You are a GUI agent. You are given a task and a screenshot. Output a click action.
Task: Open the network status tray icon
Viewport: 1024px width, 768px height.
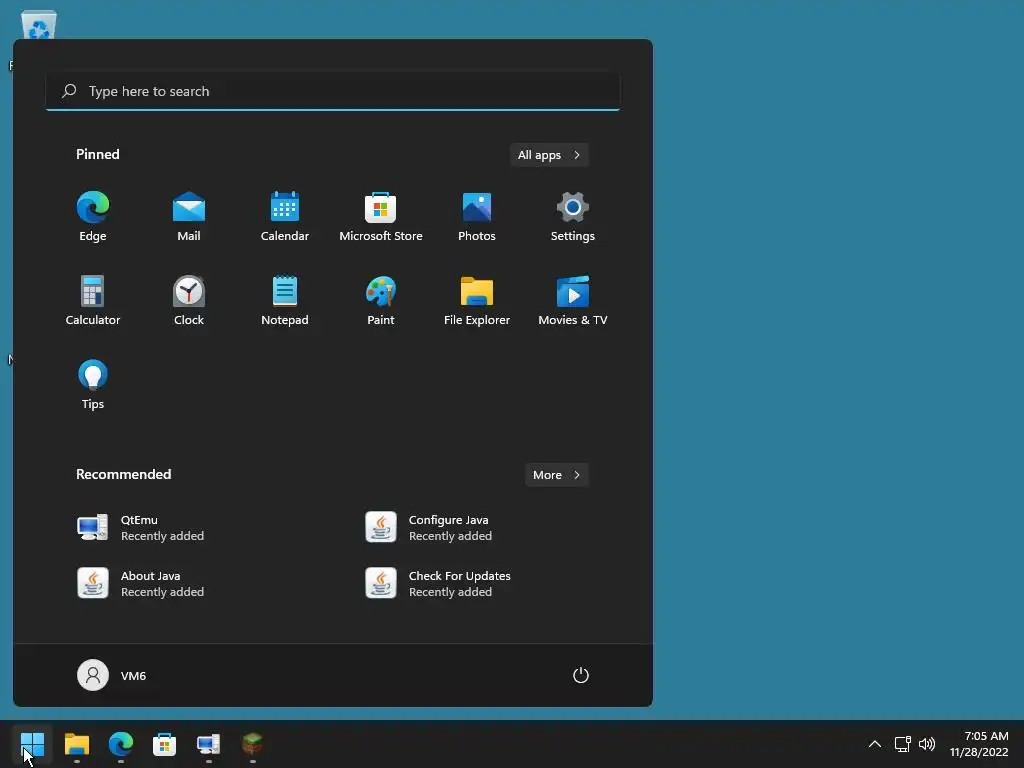click(903, 744)
